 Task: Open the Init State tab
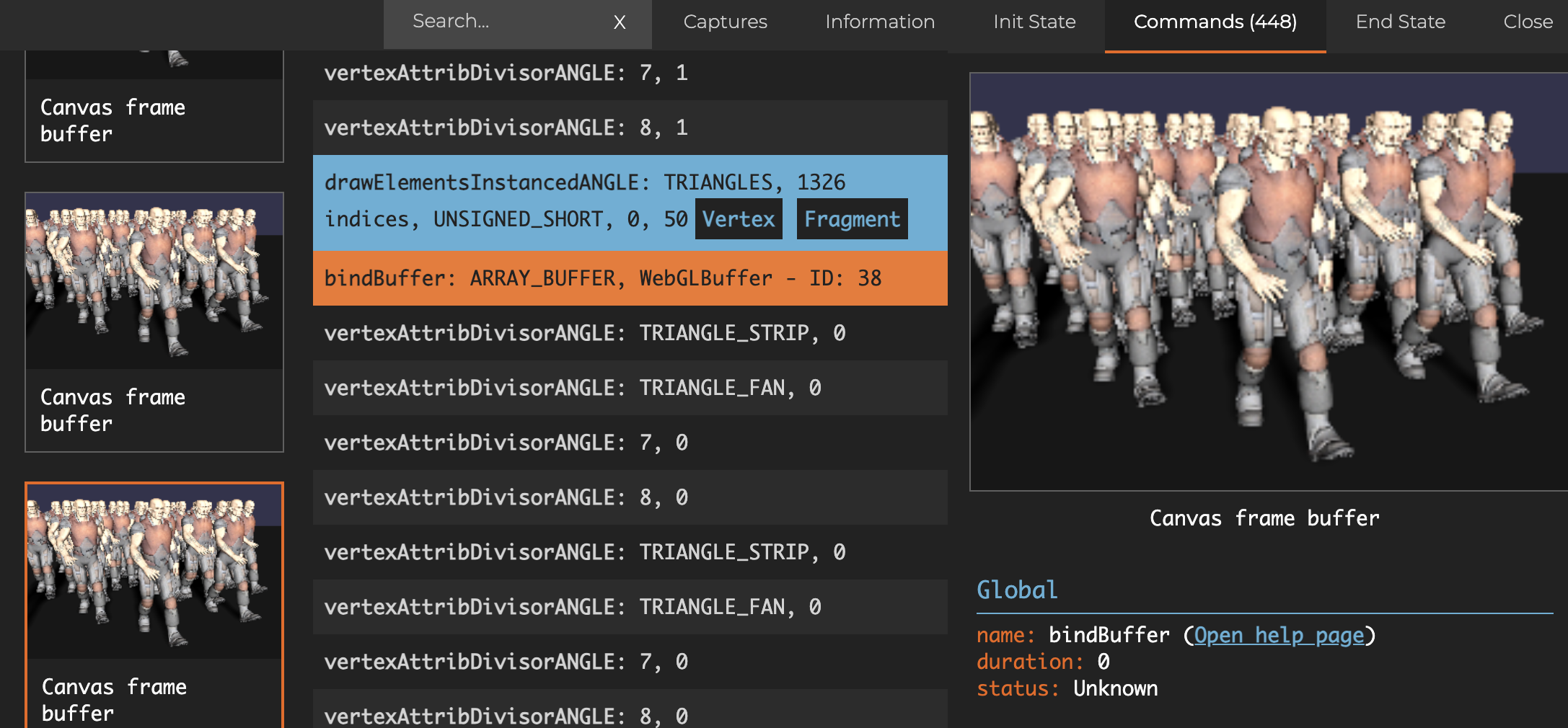click(x=1034, y=22)
